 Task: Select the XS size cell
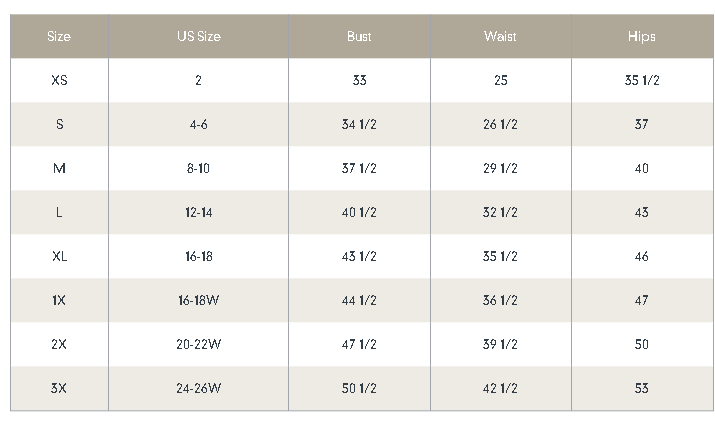(59, 81)
